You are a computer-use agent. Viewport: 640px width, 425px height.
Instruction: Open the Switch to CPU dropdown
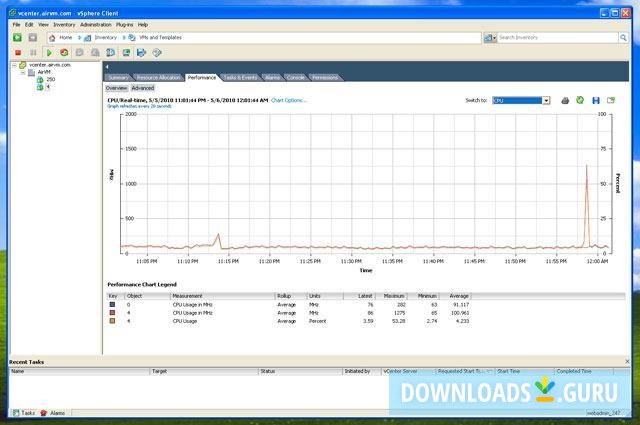(546, 100)
